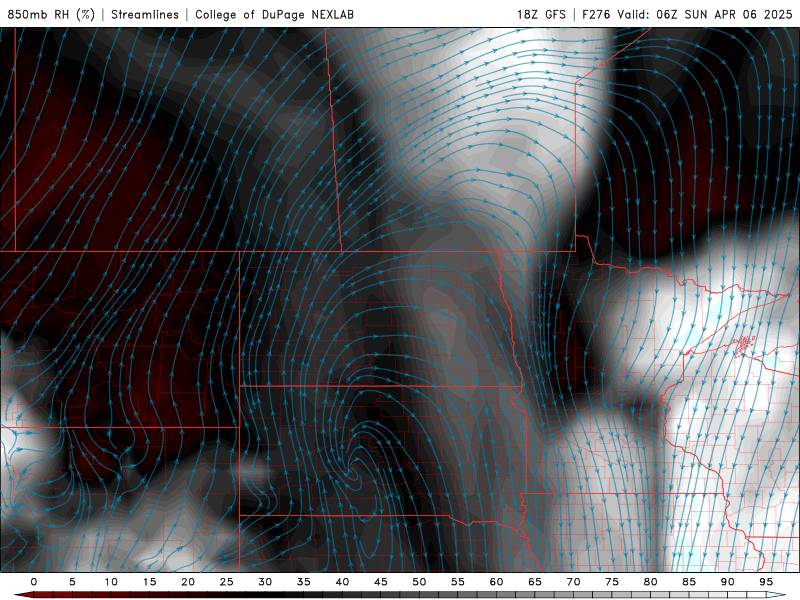Click the "18Z GFS" model run label
The height and width of the screenshot is (600, 800).
pos(541,14)
